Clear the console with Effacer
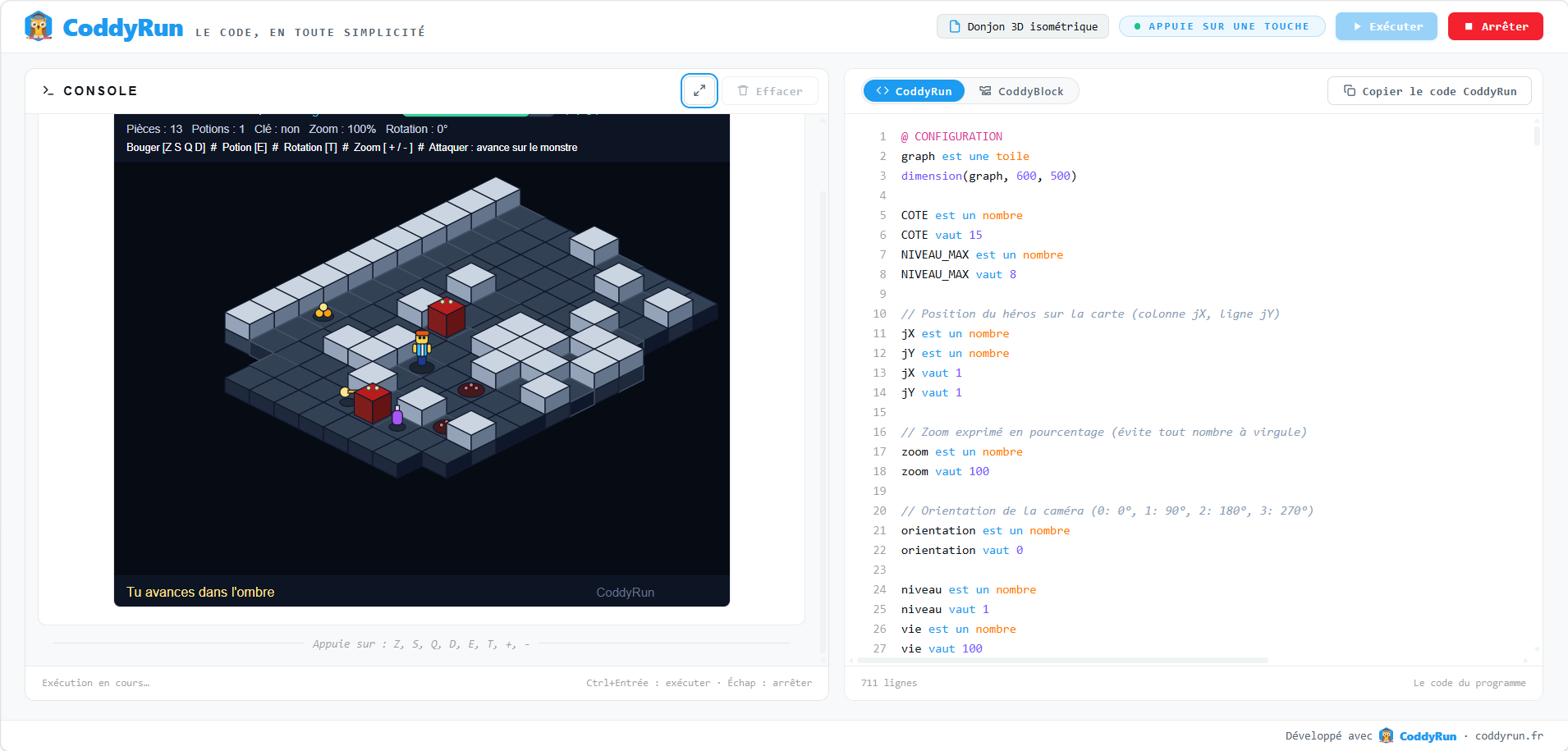Viewport: 1568px width, 751px height. click(x=770, y=91)
